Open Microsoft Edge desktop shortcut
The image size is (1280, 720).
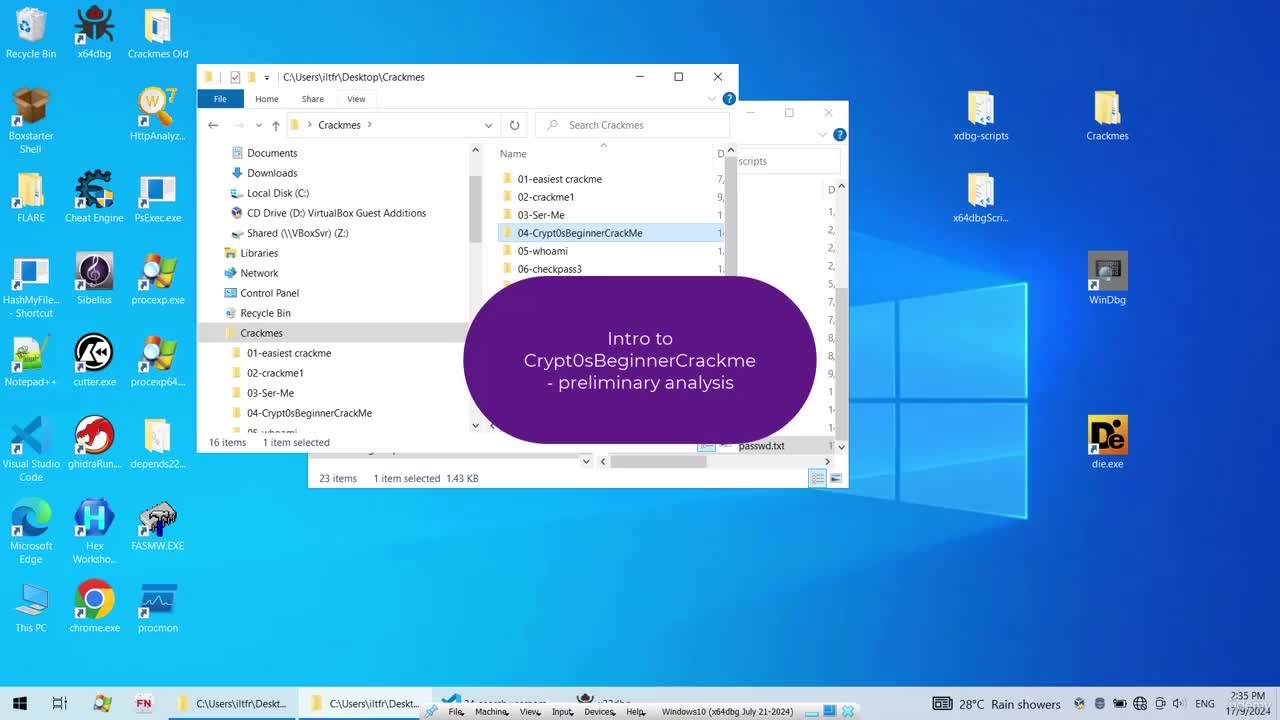[x=31, y=531]
